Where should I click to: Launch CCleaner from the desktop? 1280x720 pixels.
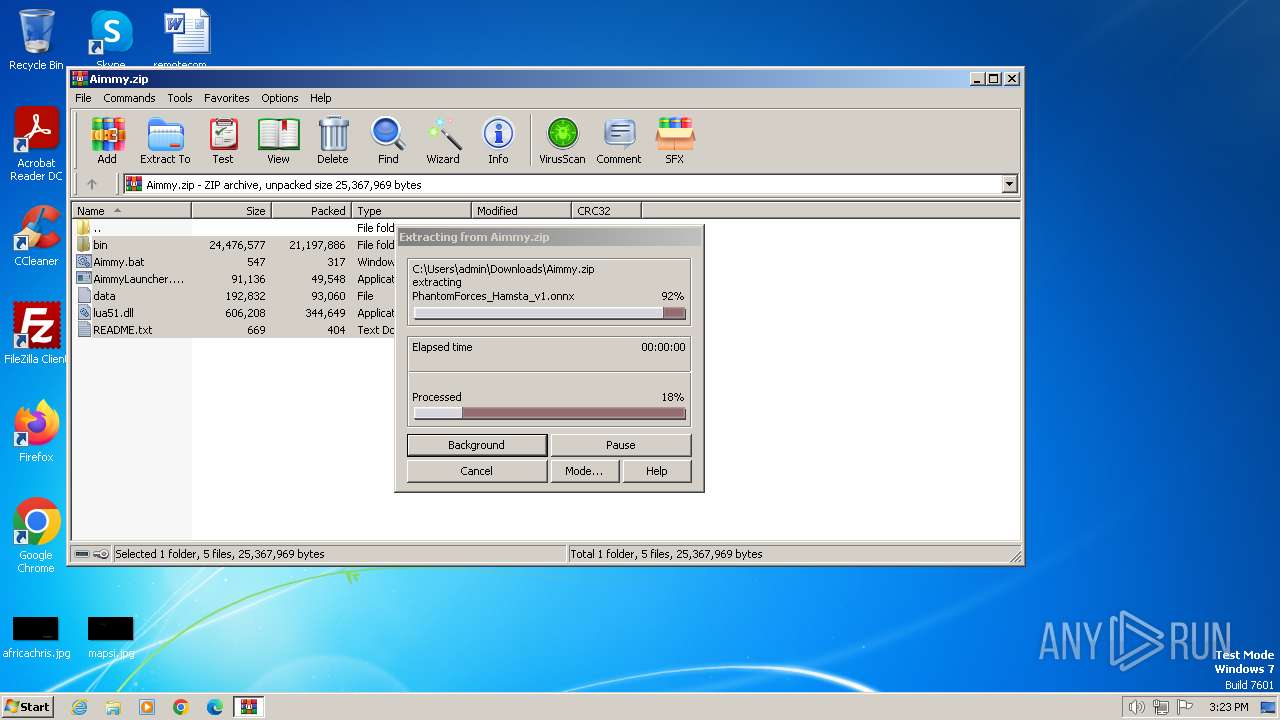point(36,236)
